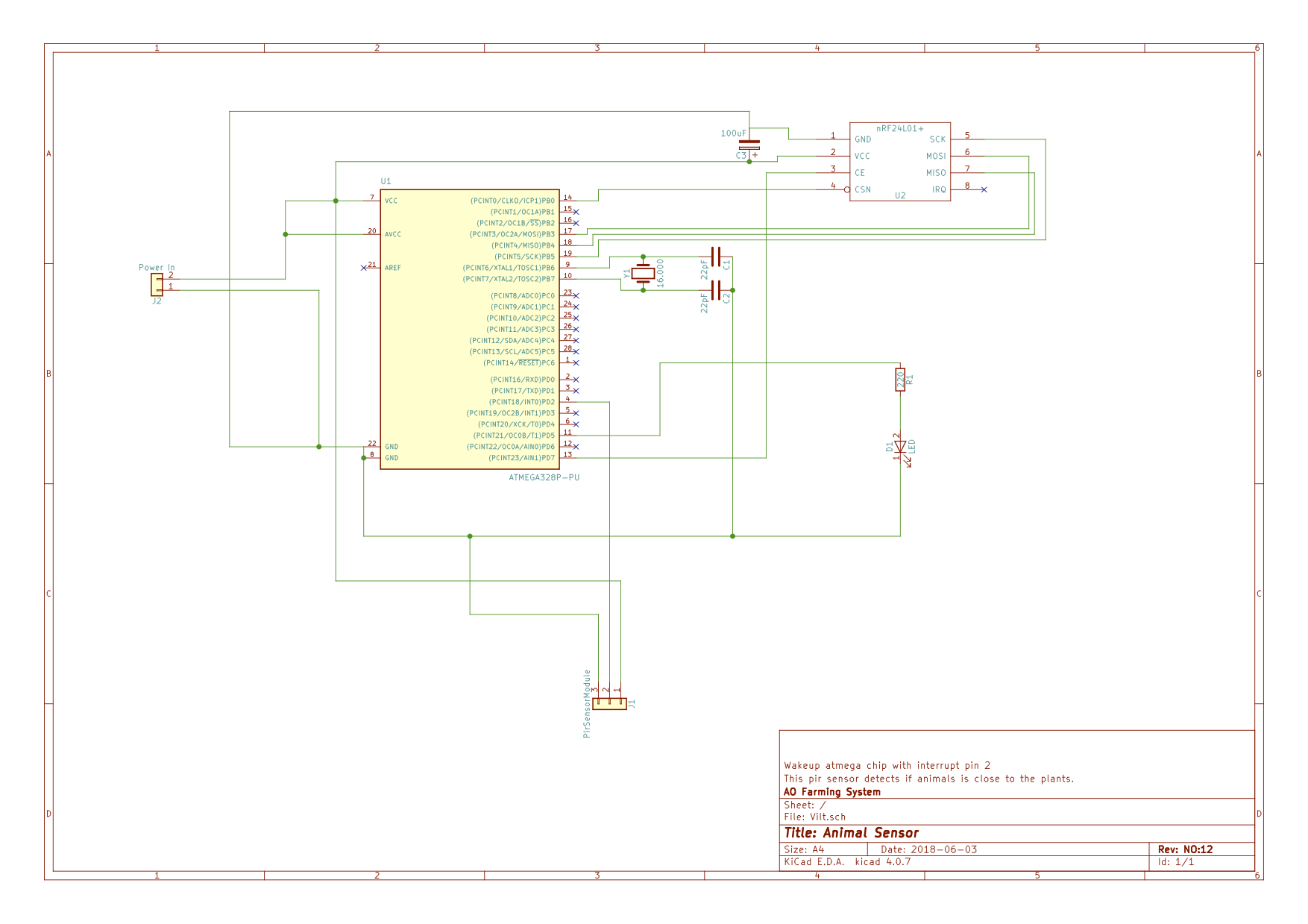Viewport: 1308px width, 924px height.
Task: Select the C3 polarized capacitor symbol
Action: [749, 145]
